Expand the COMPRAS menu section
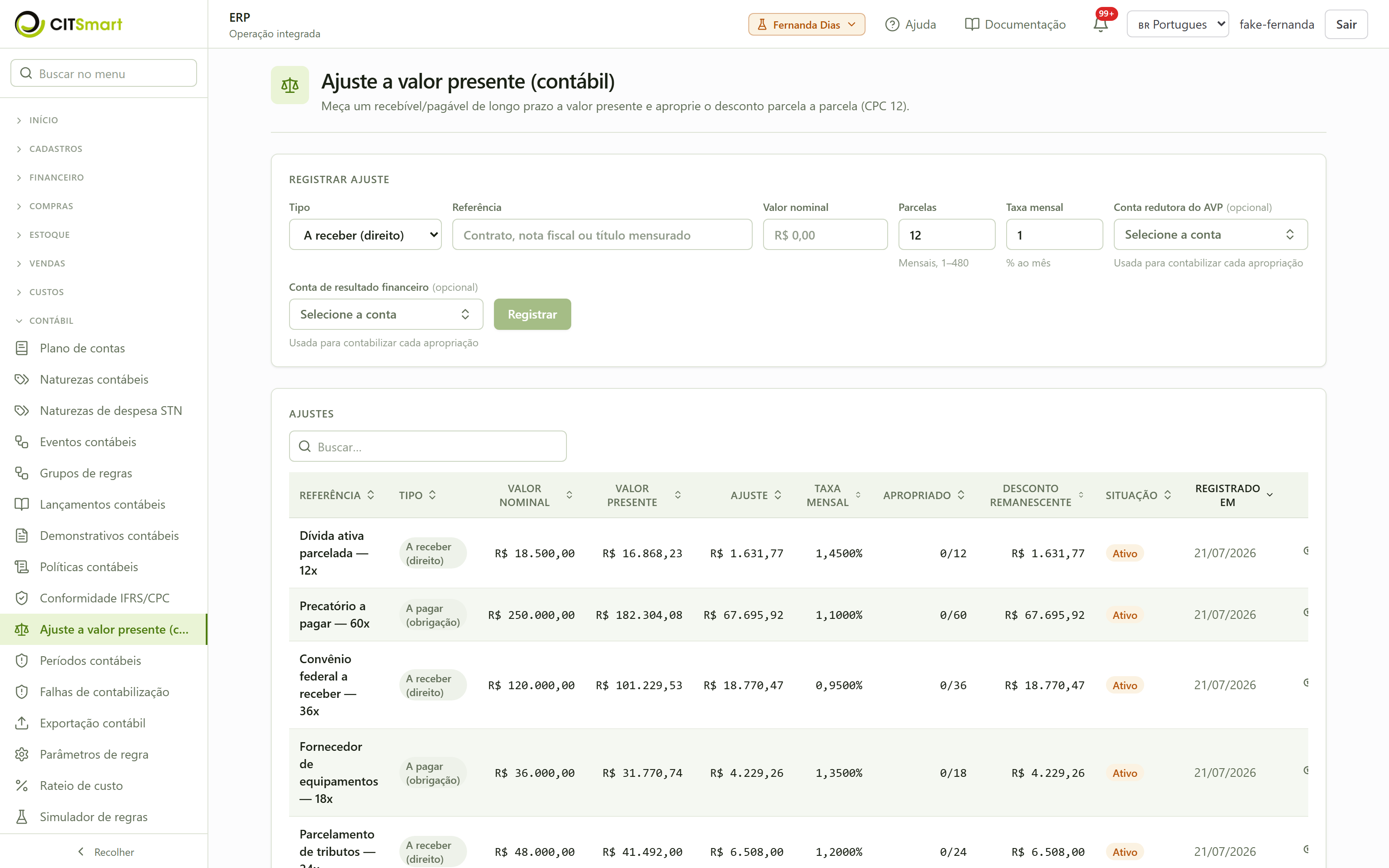This screenshot has width=1389, height=868. click(x=103, y=206)
